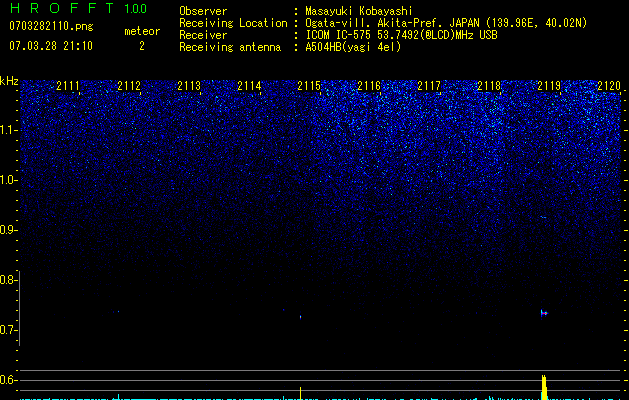Click the 1.1 kHz frequency label
The height and width of the screenshot is (400, 629).
click(8, 130)
